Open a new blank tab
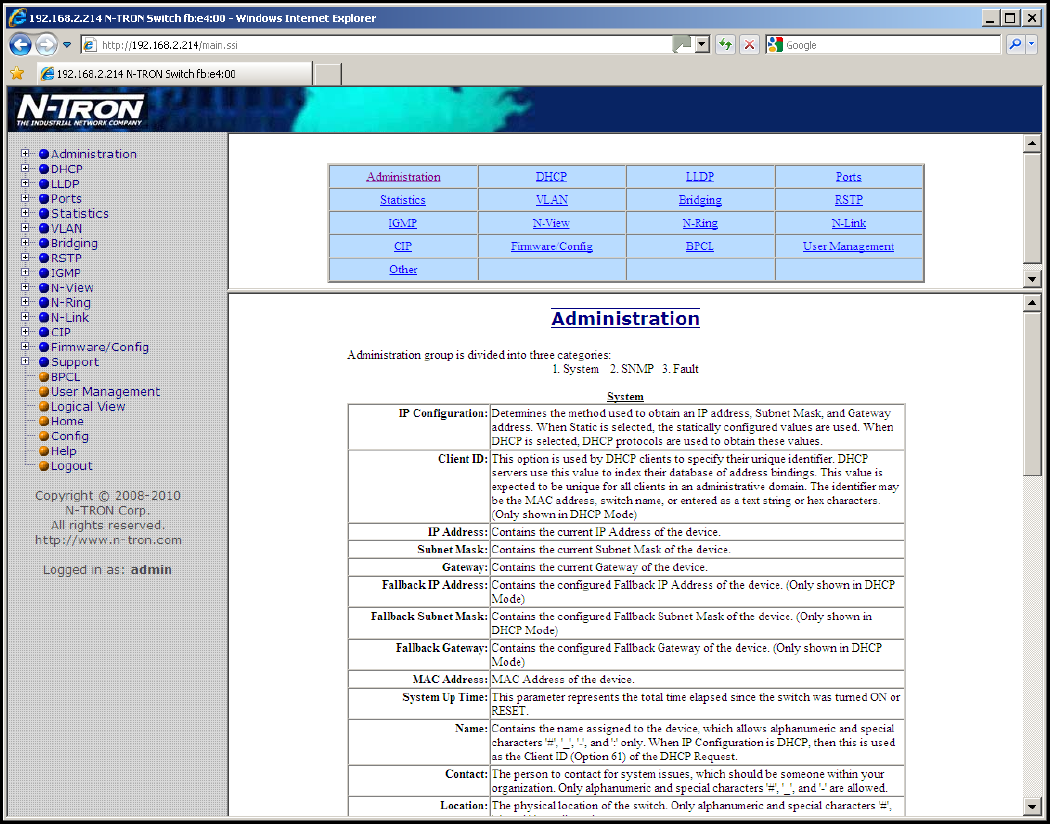The image size is (1050, 824). click(328, 74)
